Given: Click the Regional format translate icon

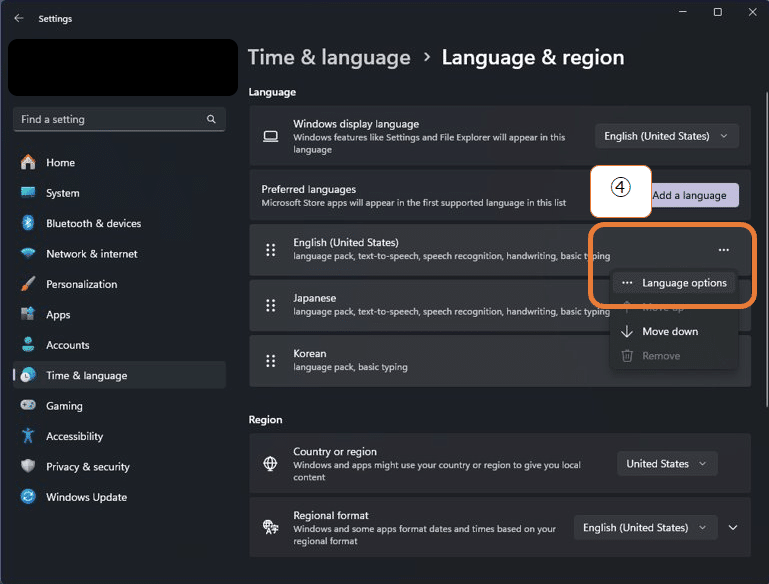Looking at the screenshot, I should [x=270, y=528].
